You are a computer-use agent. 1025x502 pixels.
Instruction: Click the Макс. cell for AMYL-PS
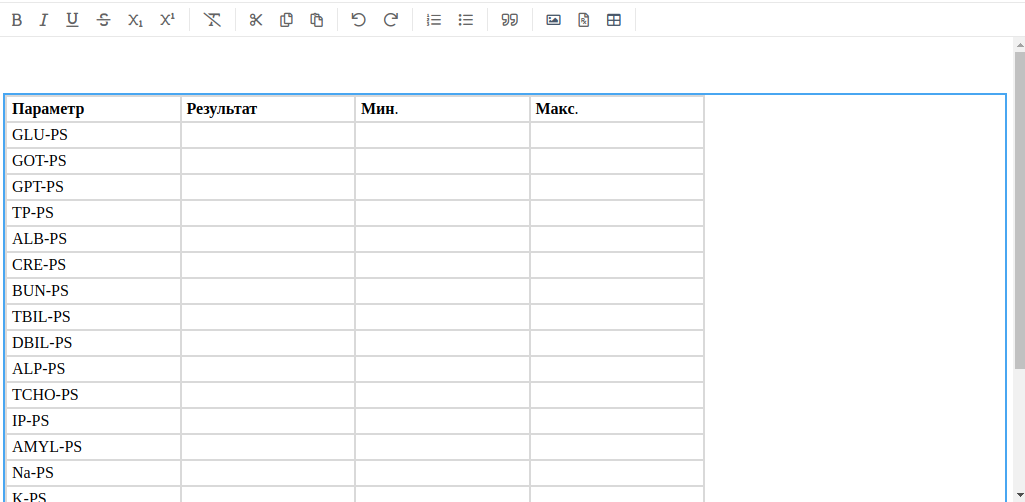click(617, 447)
